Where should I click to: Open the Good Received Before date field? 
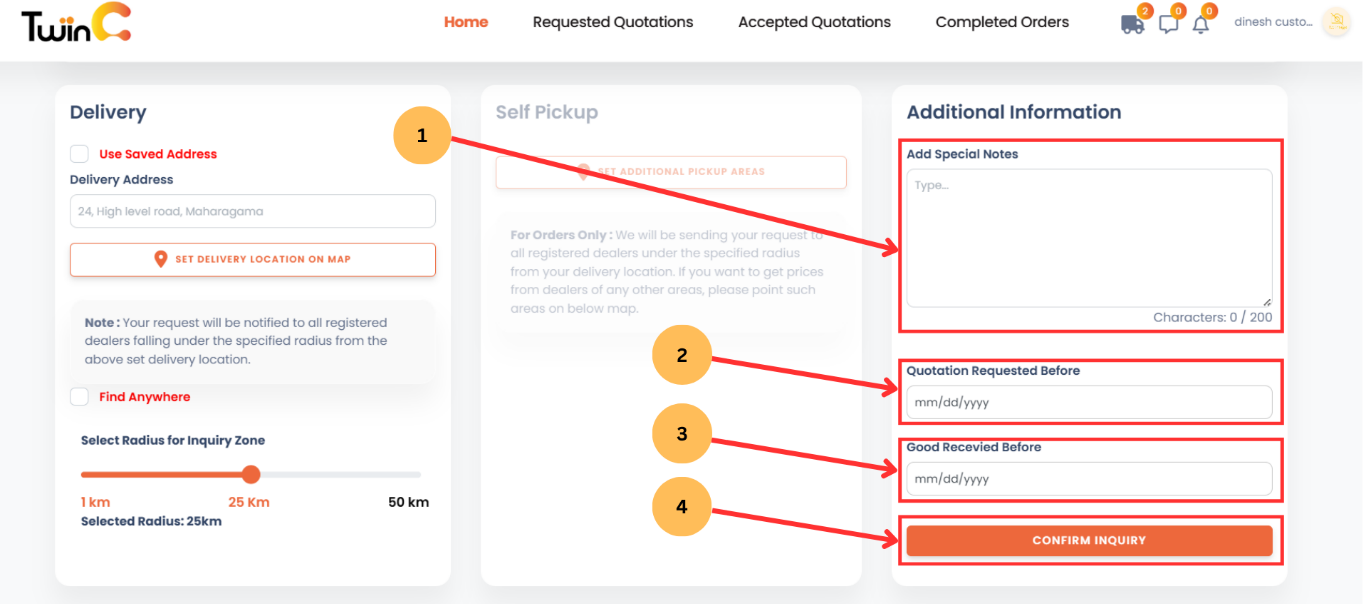[x=1089, y=479]
